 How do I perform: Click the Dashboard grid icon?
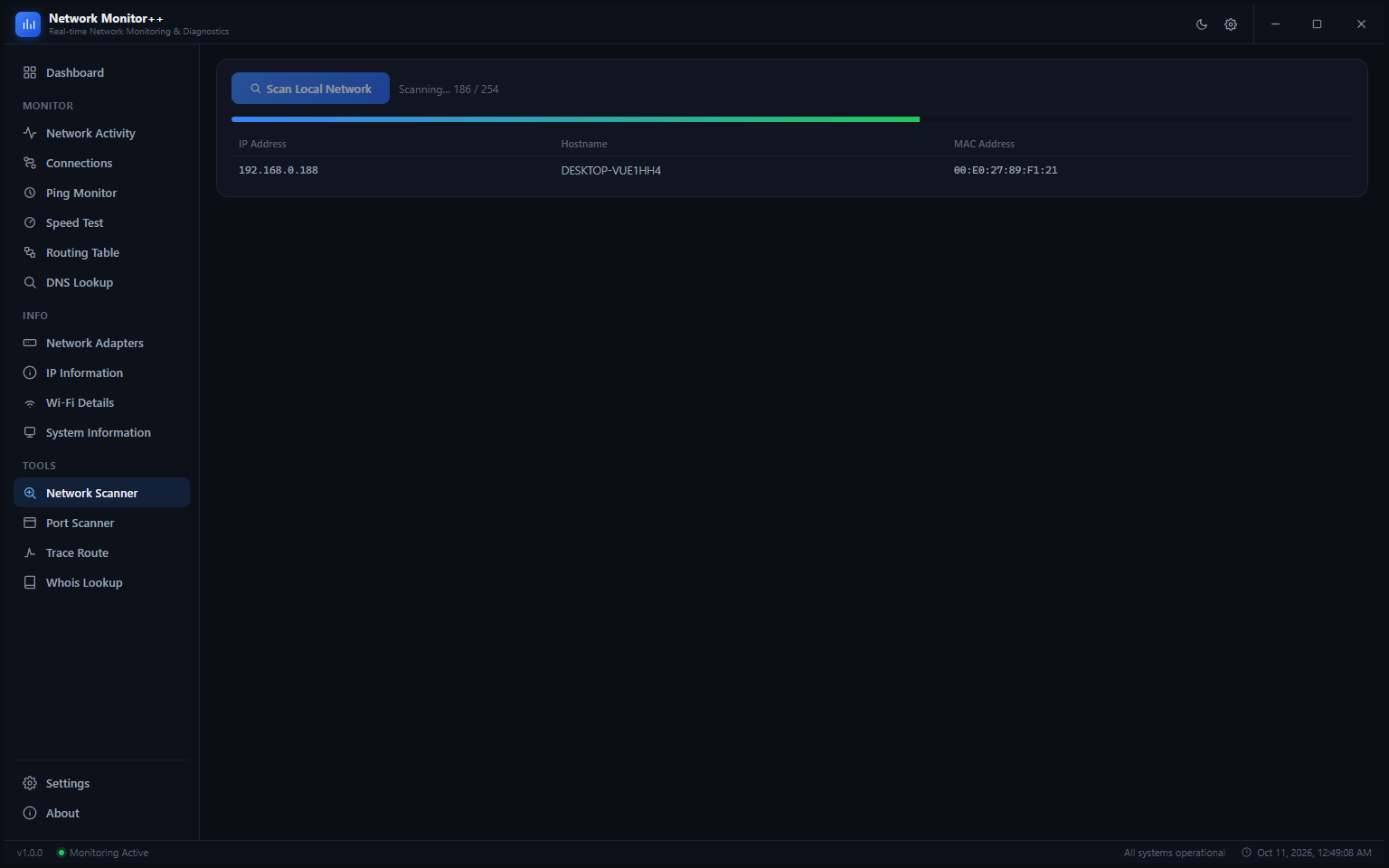(x=30, y=72)
